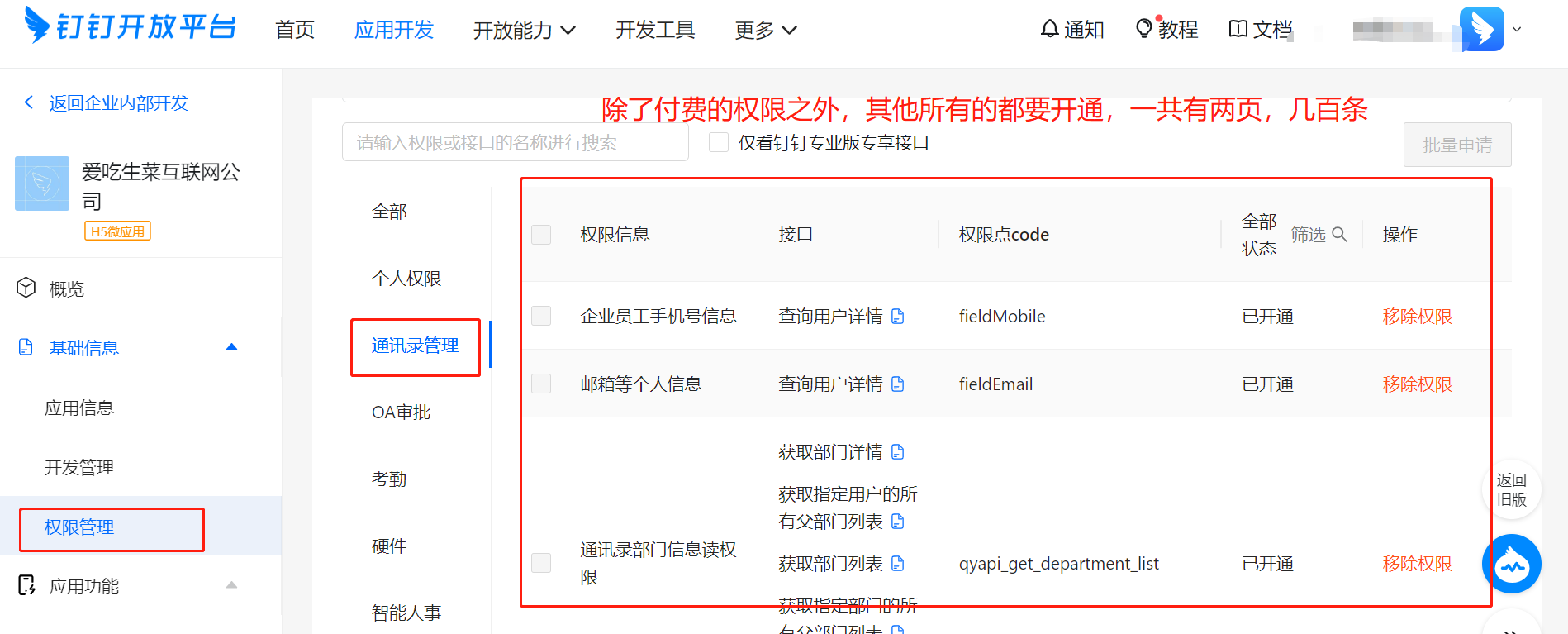Click the 返回企业内部开发 link
Image resolution: width=1568 pixels, height=634 pixels.
pyautogui.click(x=118, y=103)
